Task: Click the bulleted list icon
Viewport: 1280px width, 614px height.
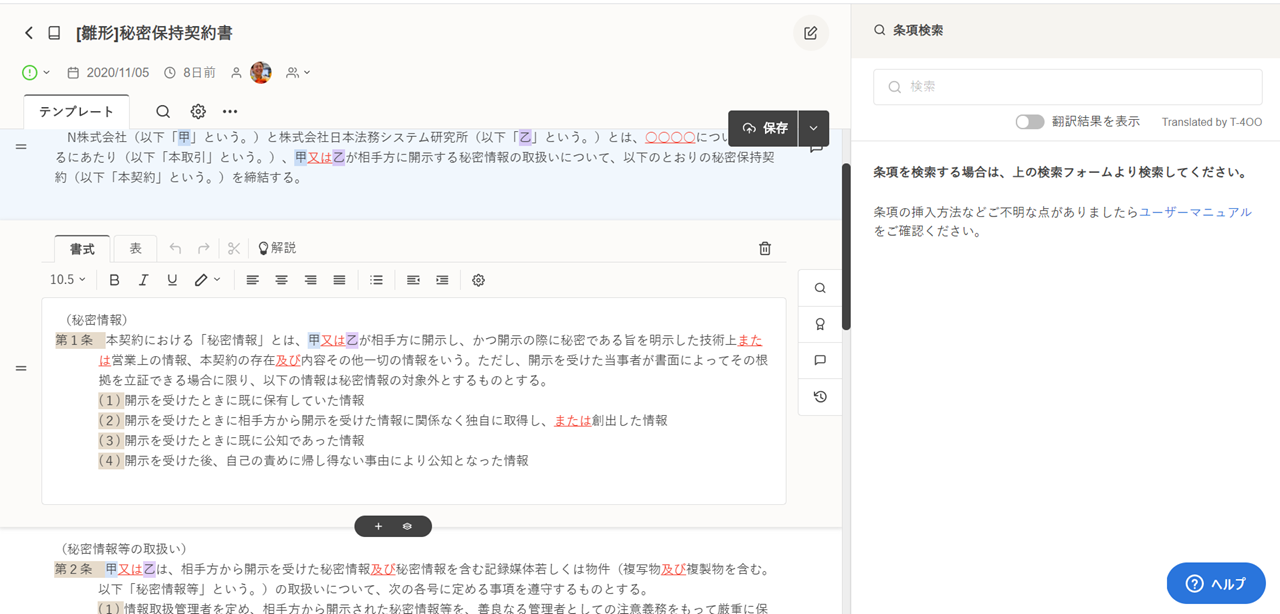Action: click(x=376, y=280)
